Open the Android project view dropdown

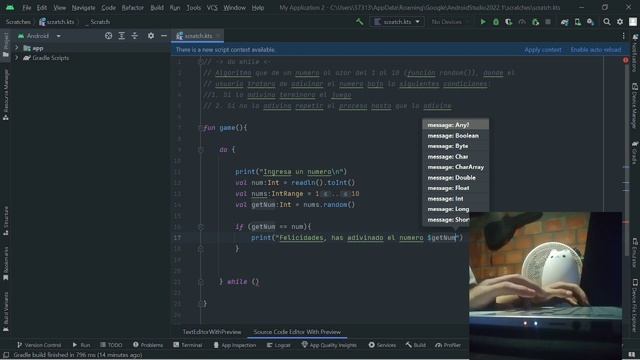click(39, 36)
